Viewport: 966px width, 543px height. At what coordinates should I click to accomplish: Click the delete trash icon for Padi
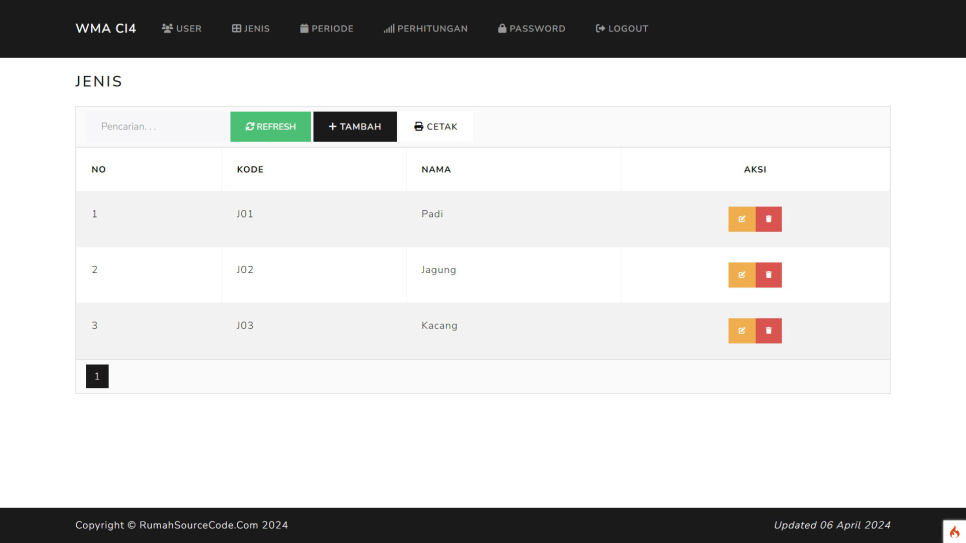click(x=769, y=219)
